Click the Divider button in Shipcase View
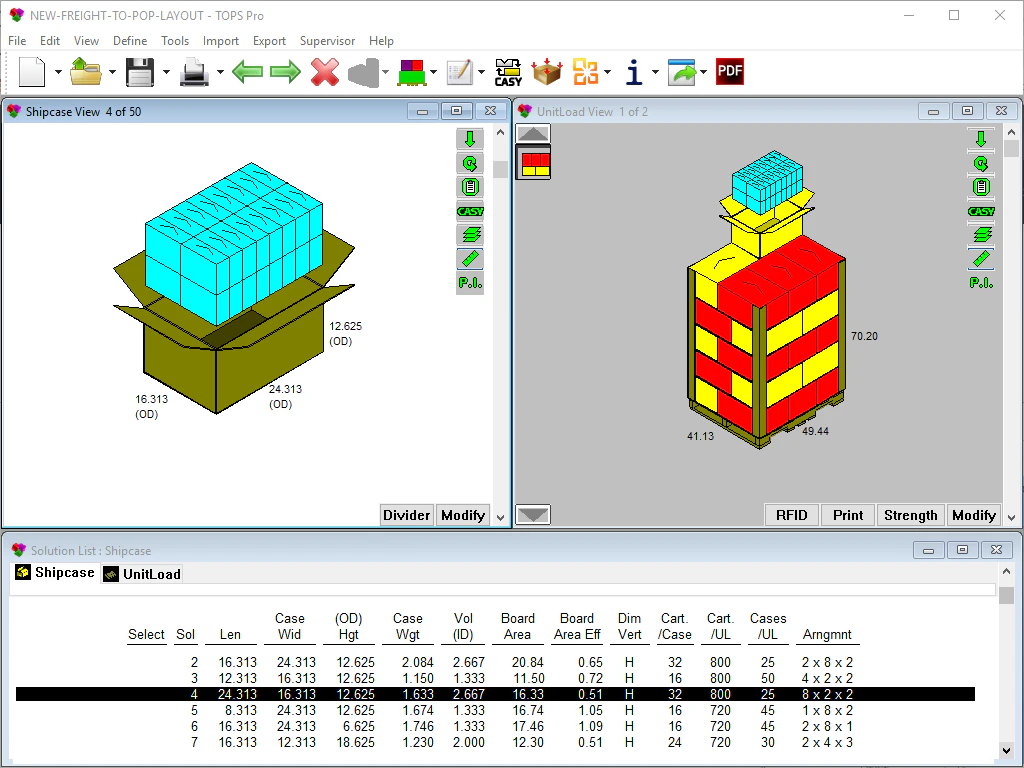The height and width of the screenshot is (768, 1024). [406, 515]
